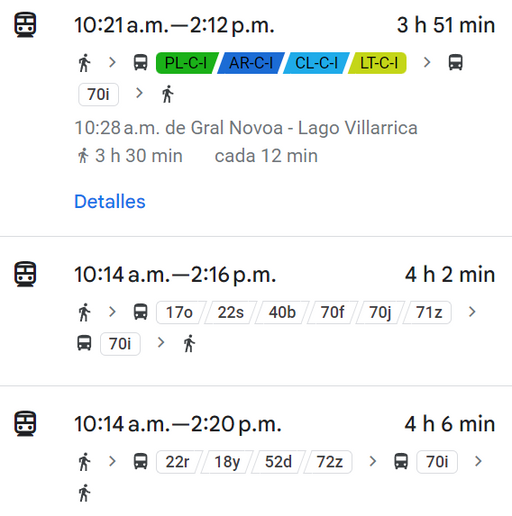
Task: Click the bus icon after the LT-C-I badge
Action: pyautogui.click(x=455, y=62)
